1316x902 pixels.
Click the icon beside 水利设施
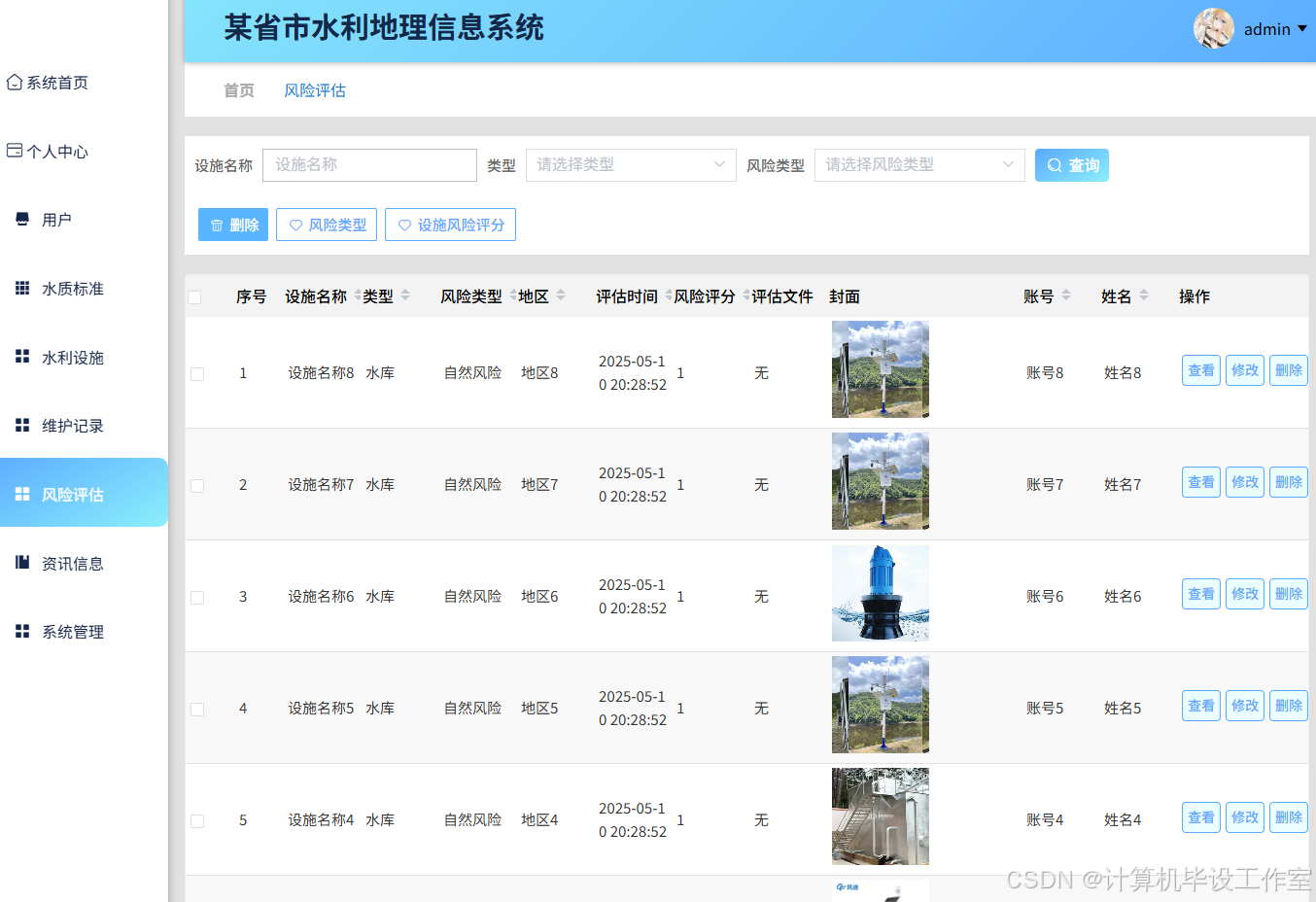(22, 357)
